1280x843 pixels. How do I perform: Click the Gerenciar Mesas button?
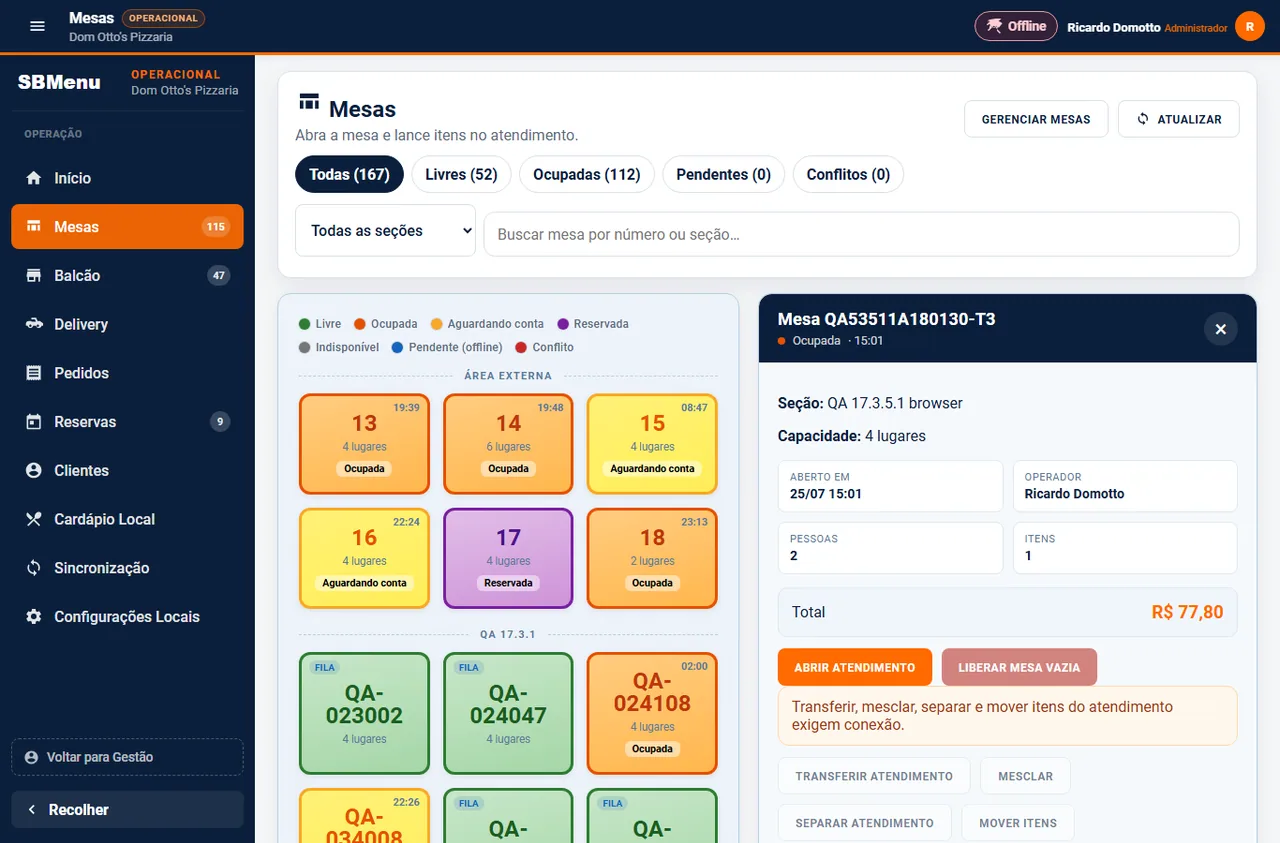[1036, 119]
